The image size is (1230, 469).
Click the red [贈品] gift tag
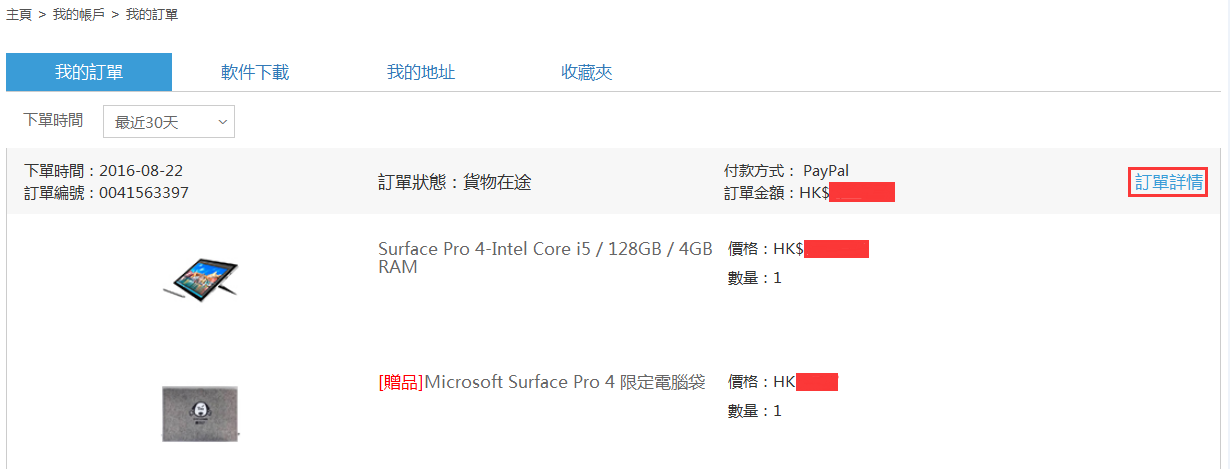(401, 382)
